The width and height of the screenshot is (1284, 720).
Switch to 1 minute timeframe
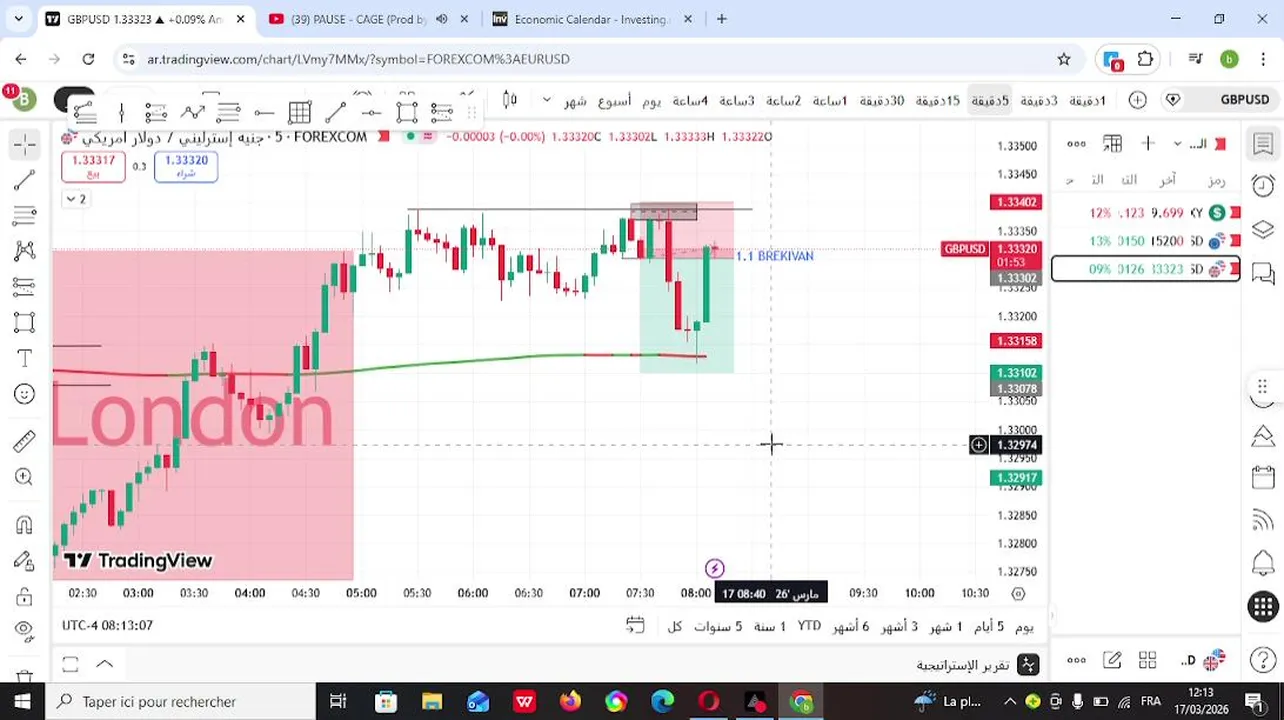(x=1087, y=100)
